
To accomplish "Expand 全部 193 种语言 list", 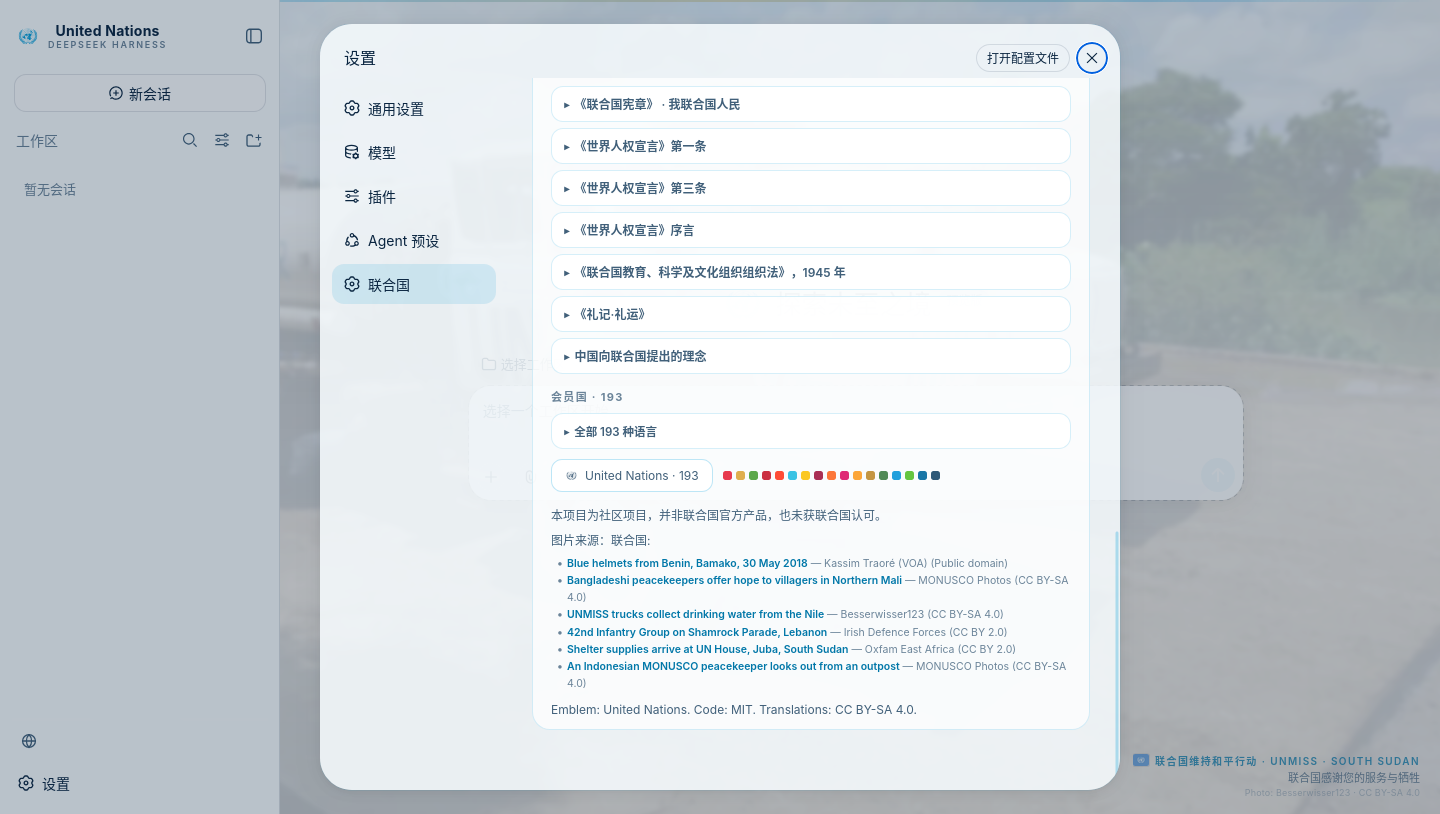I will coord(811,431).
